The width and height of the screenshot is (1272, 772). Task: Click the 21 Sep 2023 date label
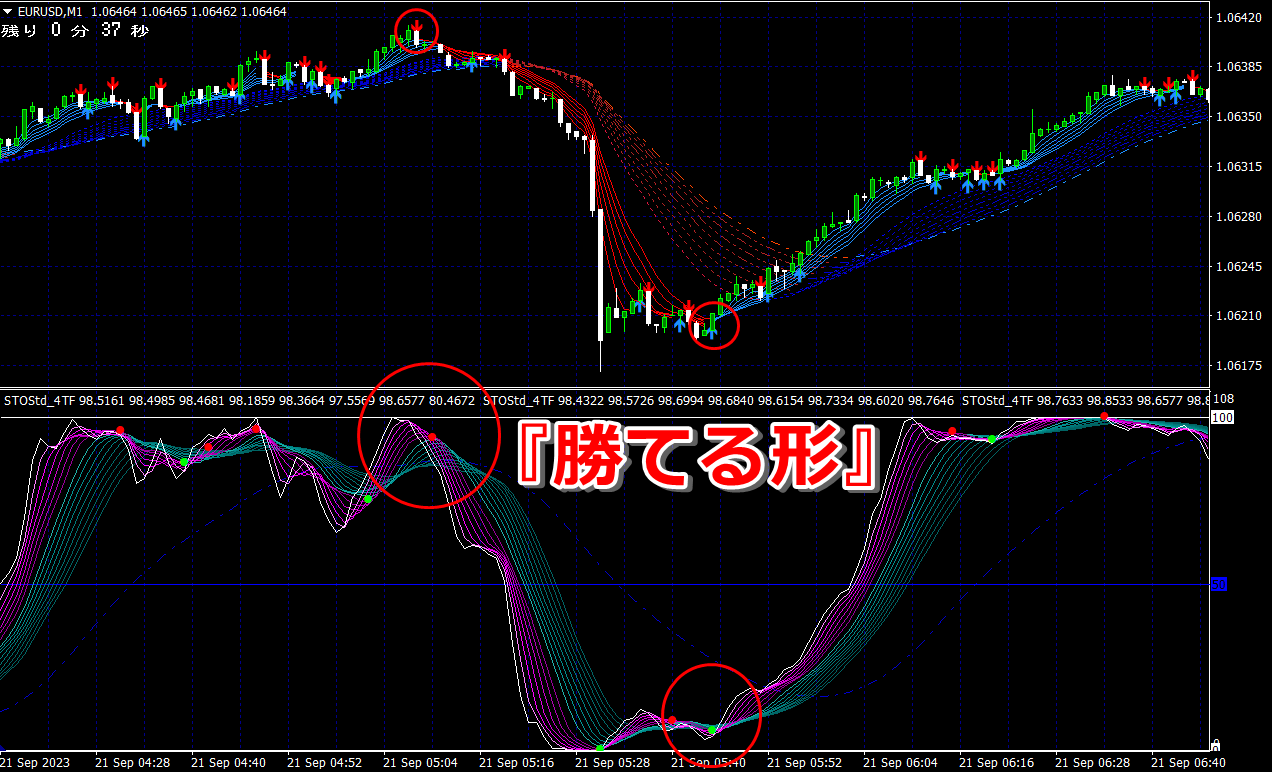[x=35, y=763]
